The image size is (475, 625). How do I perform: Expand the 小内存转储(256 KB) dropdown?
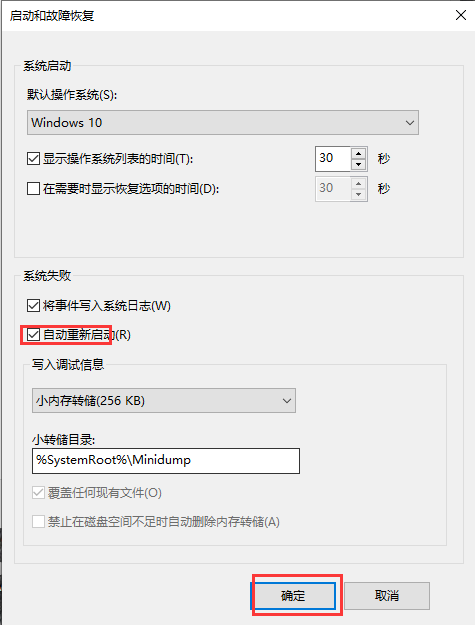click(164, 400)
